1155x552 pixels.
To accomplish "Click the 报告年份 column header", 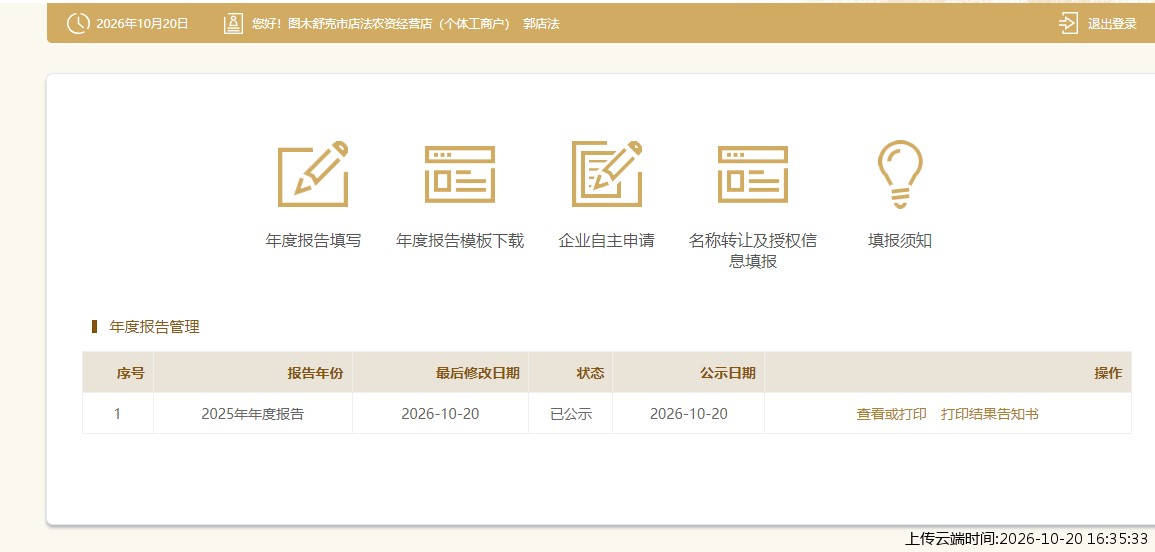I will point(315,373).
